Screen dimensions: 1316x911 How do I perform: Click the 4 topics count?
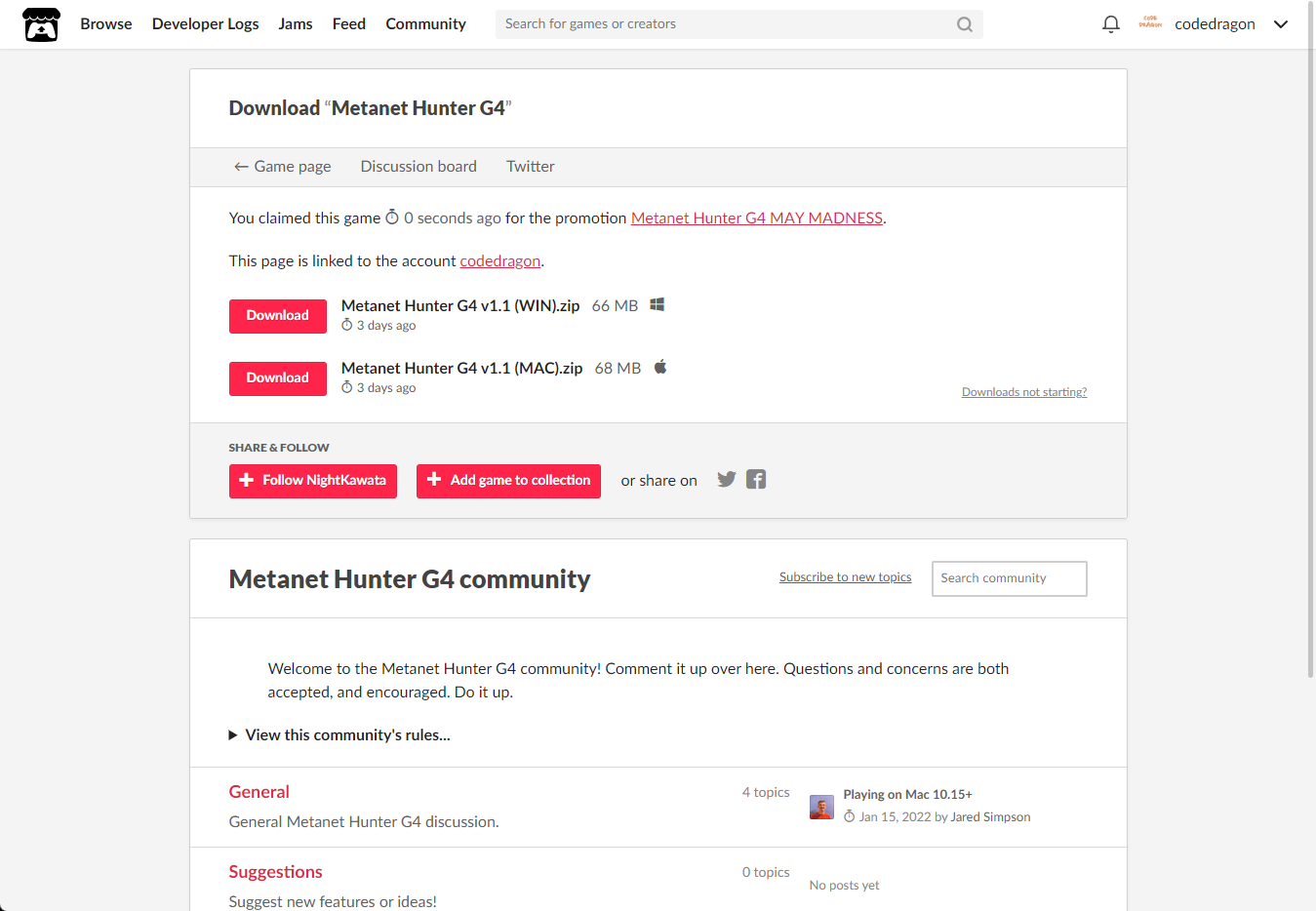pos(766,792)
